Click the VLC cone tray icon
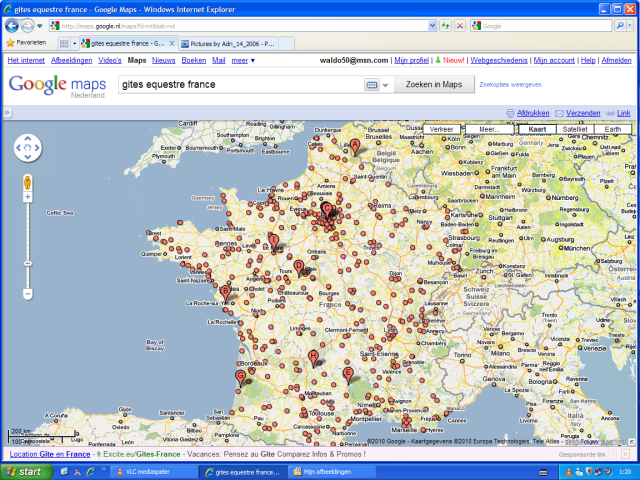640x480 pixels. coord(569,472)
